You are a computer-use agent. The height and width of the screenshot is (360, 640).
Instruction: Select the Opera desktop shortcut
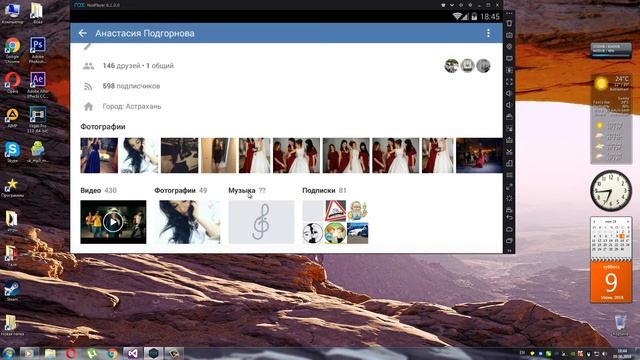click(12, 82)
